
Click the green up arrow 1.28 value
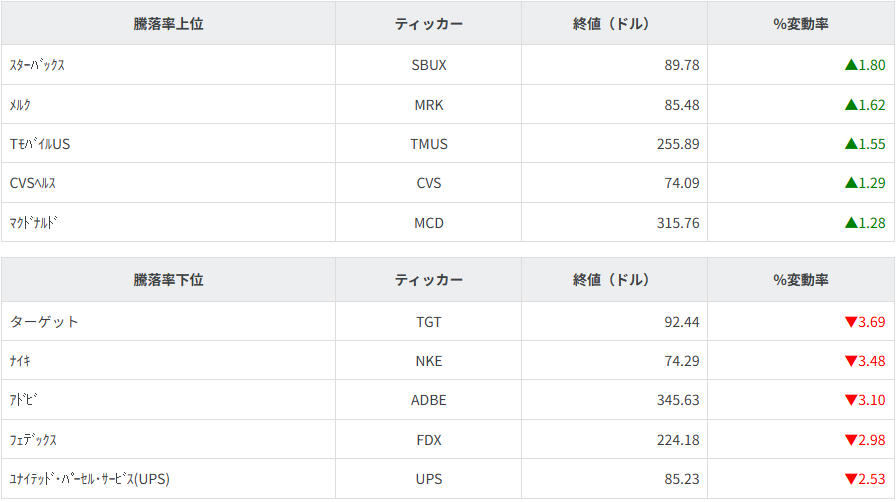pyautogui.click(x=865, y=223)
